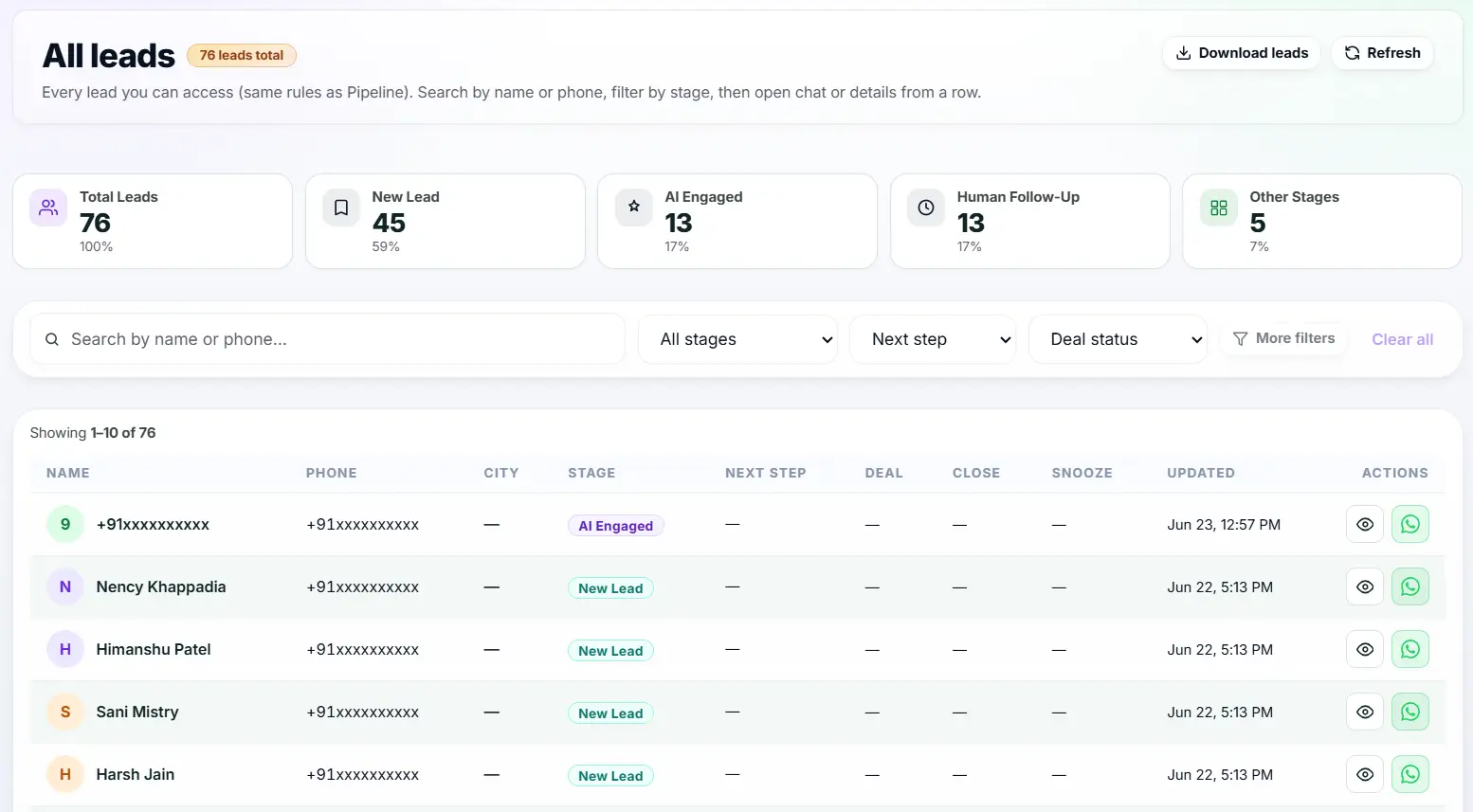Refresh the leads list

coord(1382,53)
